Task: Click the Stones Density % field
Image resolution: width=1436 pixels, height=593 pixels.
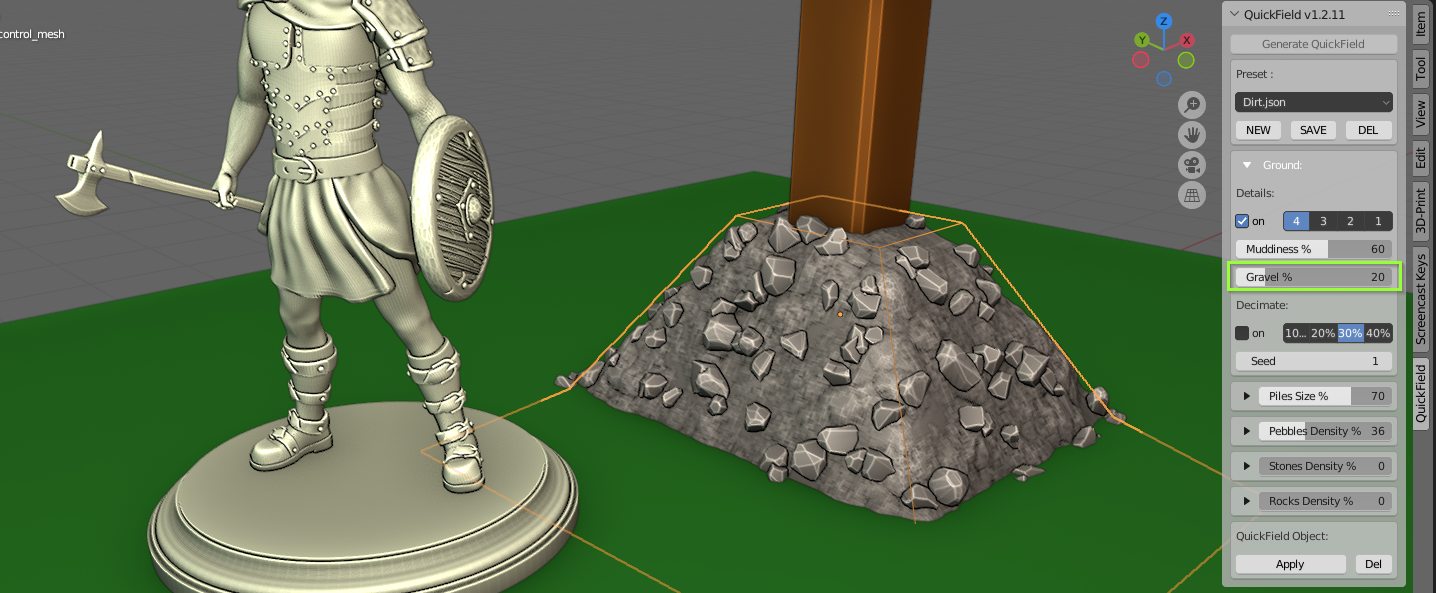Action: coord(1325,466)
